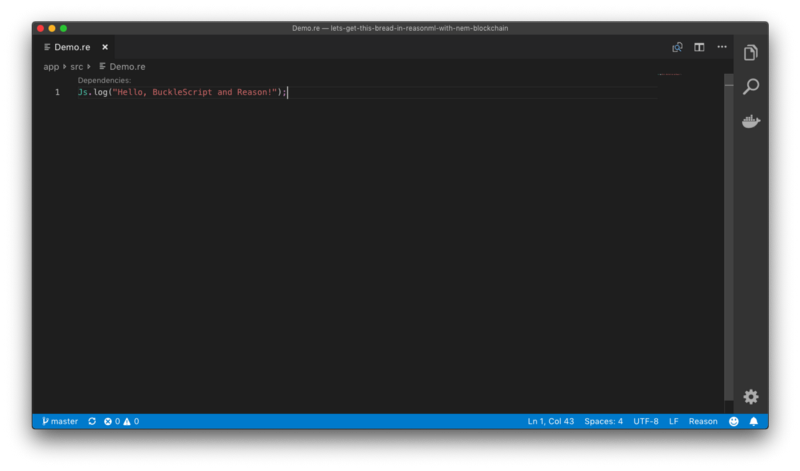Split the editor with the split icon
Screen dimensions: 800x471
pos(699,47)
